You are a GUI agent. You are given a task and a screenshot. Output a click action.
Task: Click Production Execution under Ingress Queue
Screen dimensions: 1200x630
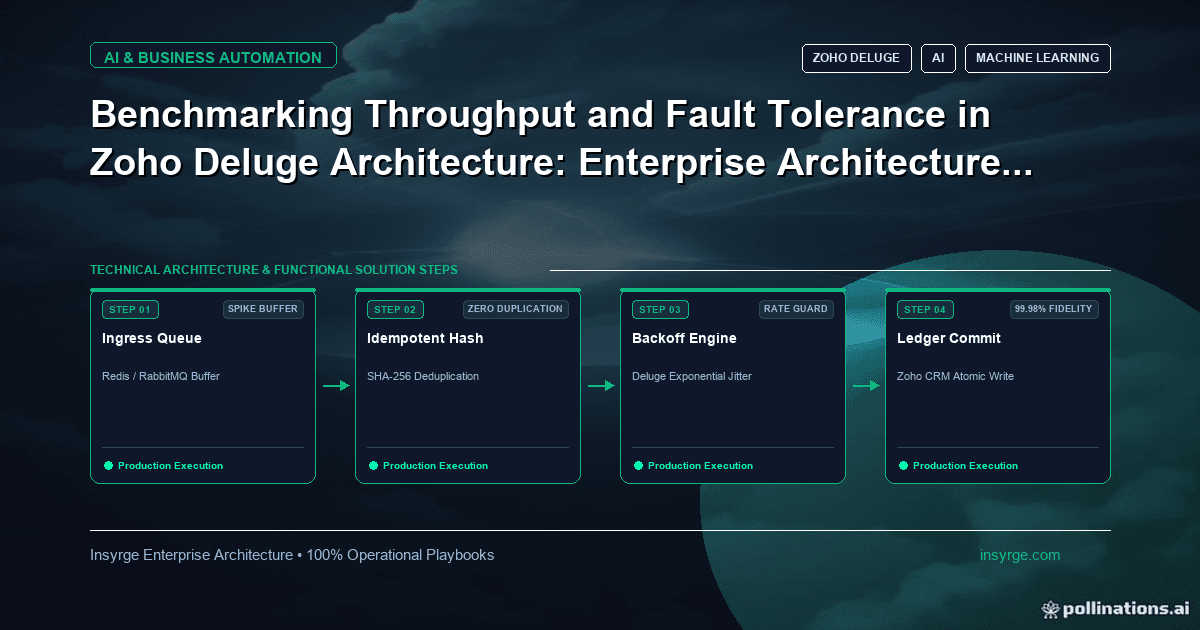coord(170,466)
